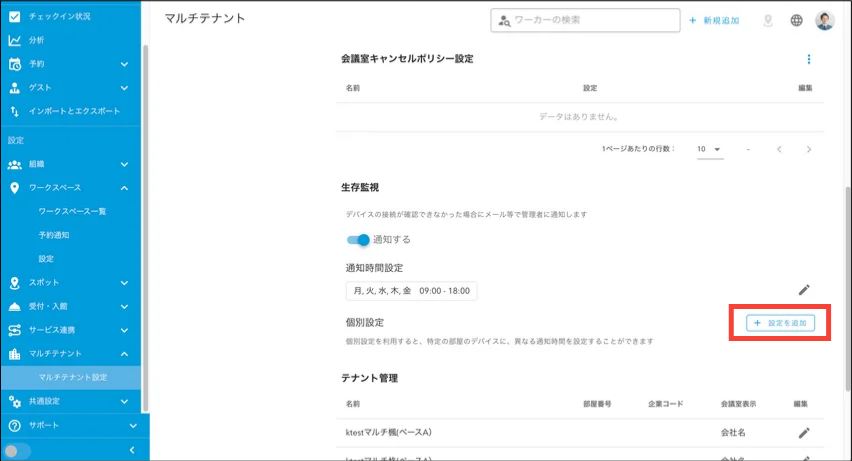Open the three-dot menu for cancel policy
The image size is (852, 461).
[x=809, y=59]
